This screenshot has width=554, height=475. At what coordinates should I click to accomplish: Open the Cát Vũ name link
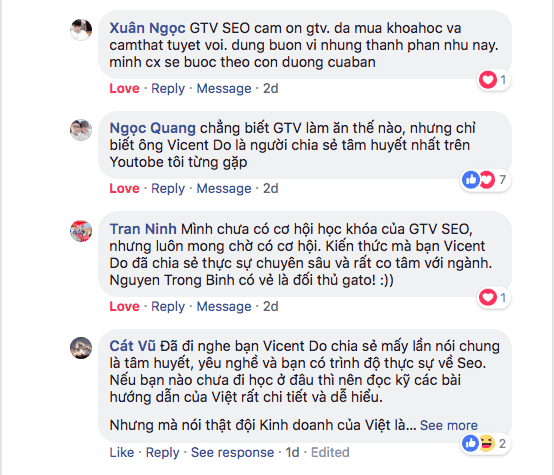point(132,346)
